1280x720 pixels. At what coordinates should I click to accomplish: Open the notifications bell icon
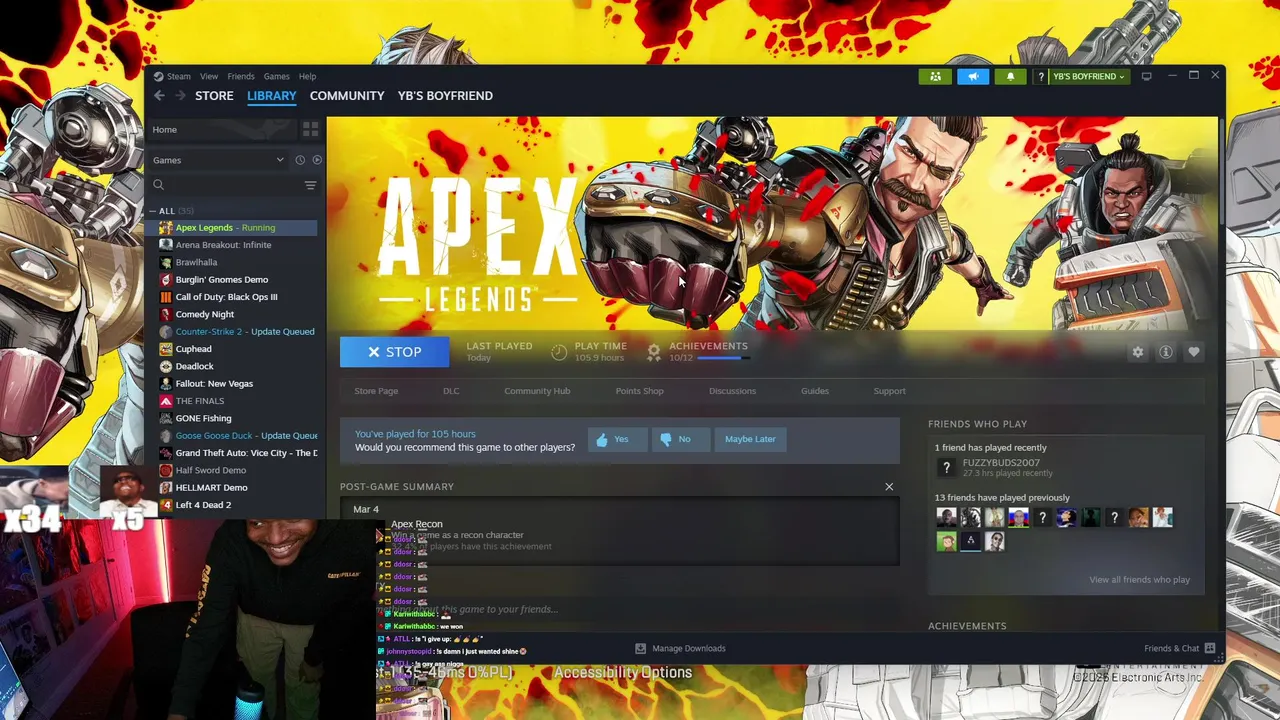(x=1010, y=76)
